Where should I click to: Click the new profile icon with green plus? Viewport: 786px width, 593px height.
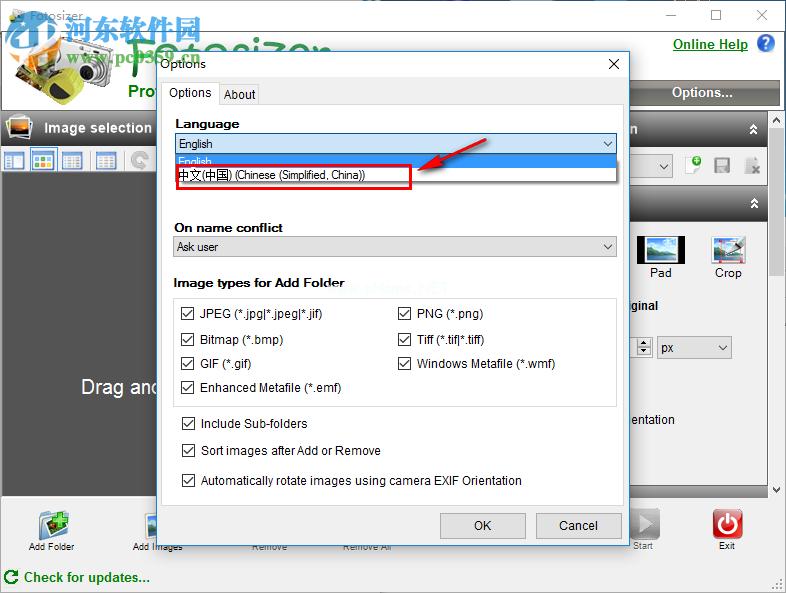(693, 166)
